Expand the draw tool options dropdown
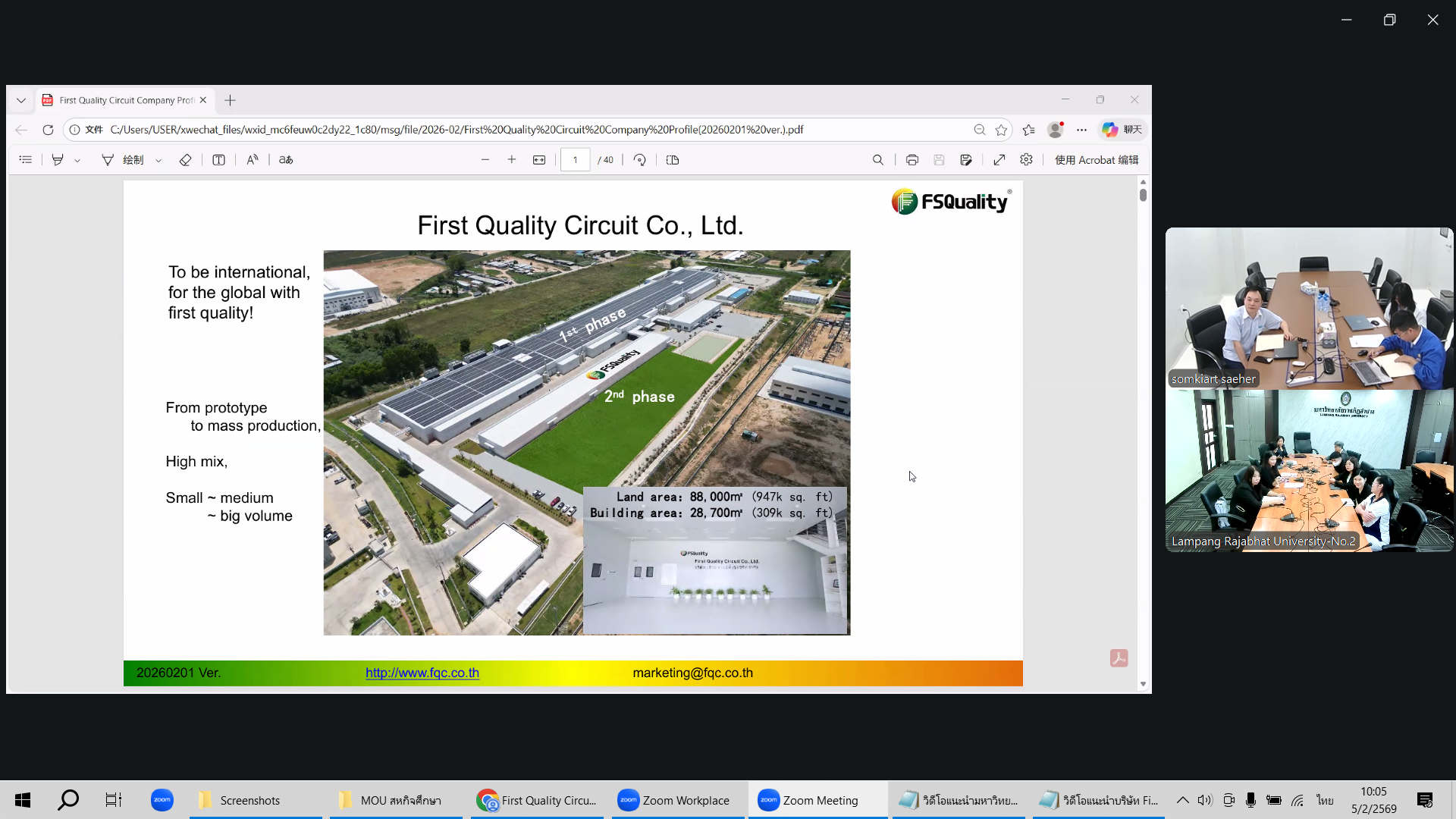 coord(158,161)
